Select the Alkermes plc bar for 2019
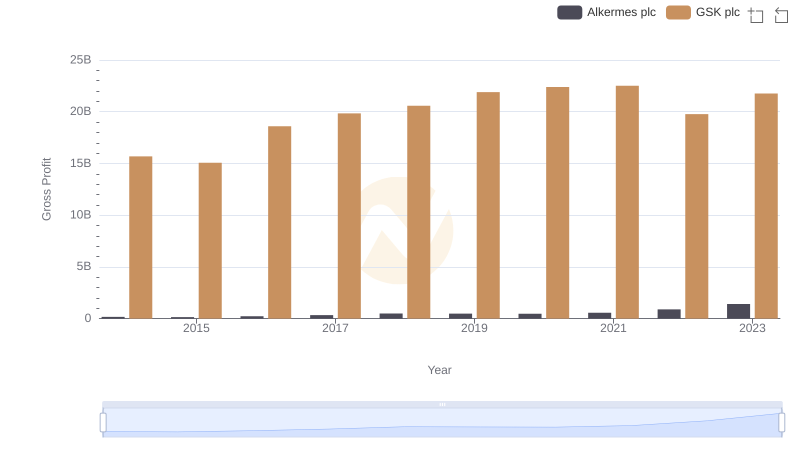 (460, 316)
